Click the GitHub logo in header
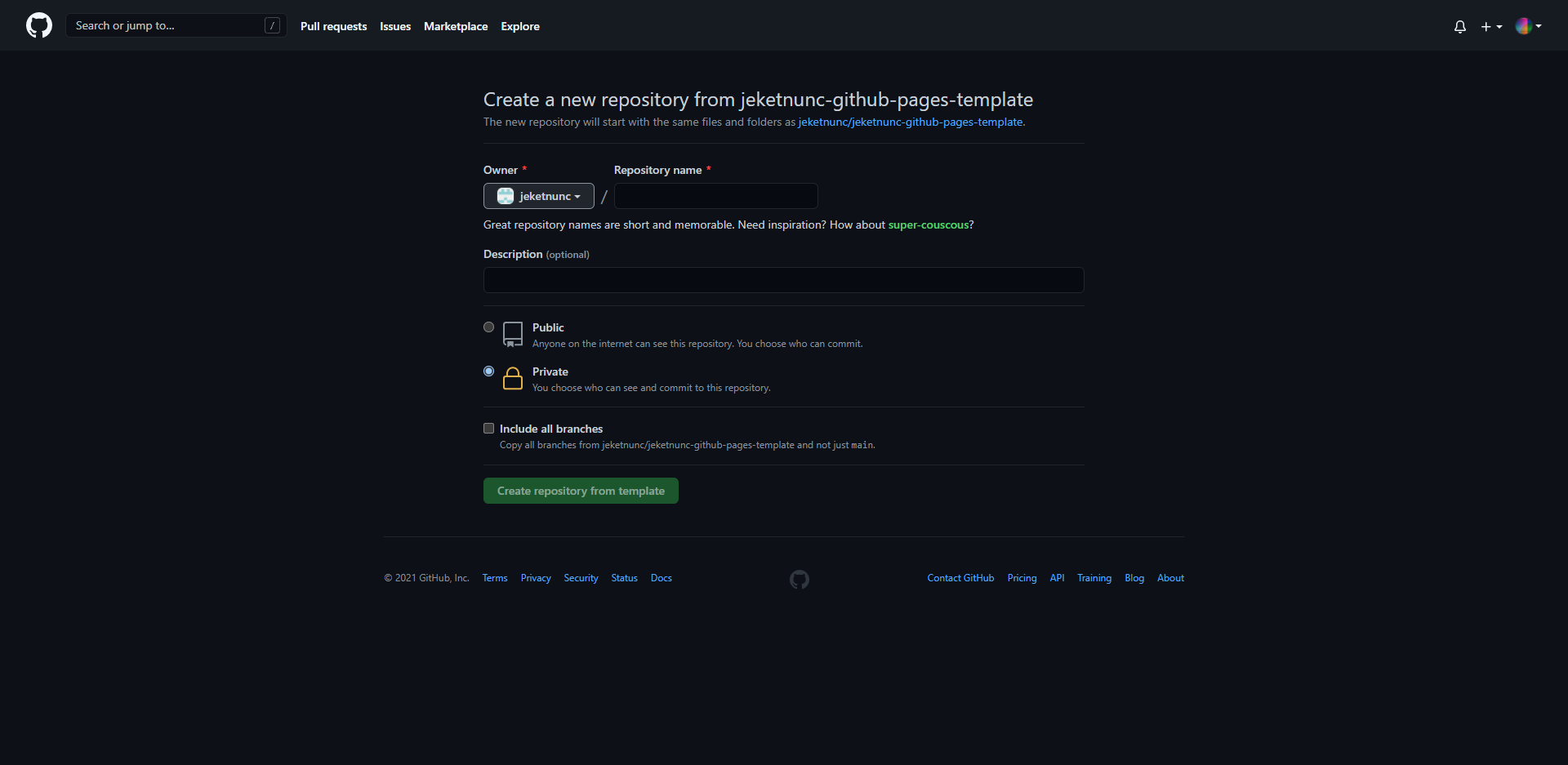 point(39,25)
